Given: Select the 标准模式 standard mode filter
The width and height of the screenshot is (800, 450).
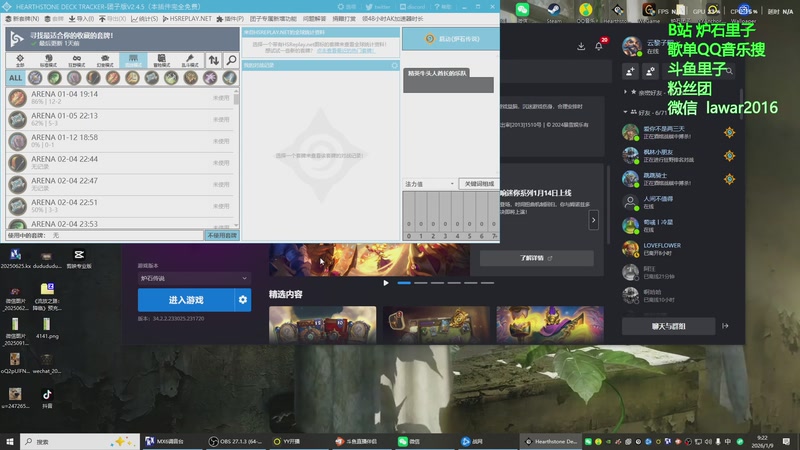Looking at the screenshot, I should pos(48,61).
